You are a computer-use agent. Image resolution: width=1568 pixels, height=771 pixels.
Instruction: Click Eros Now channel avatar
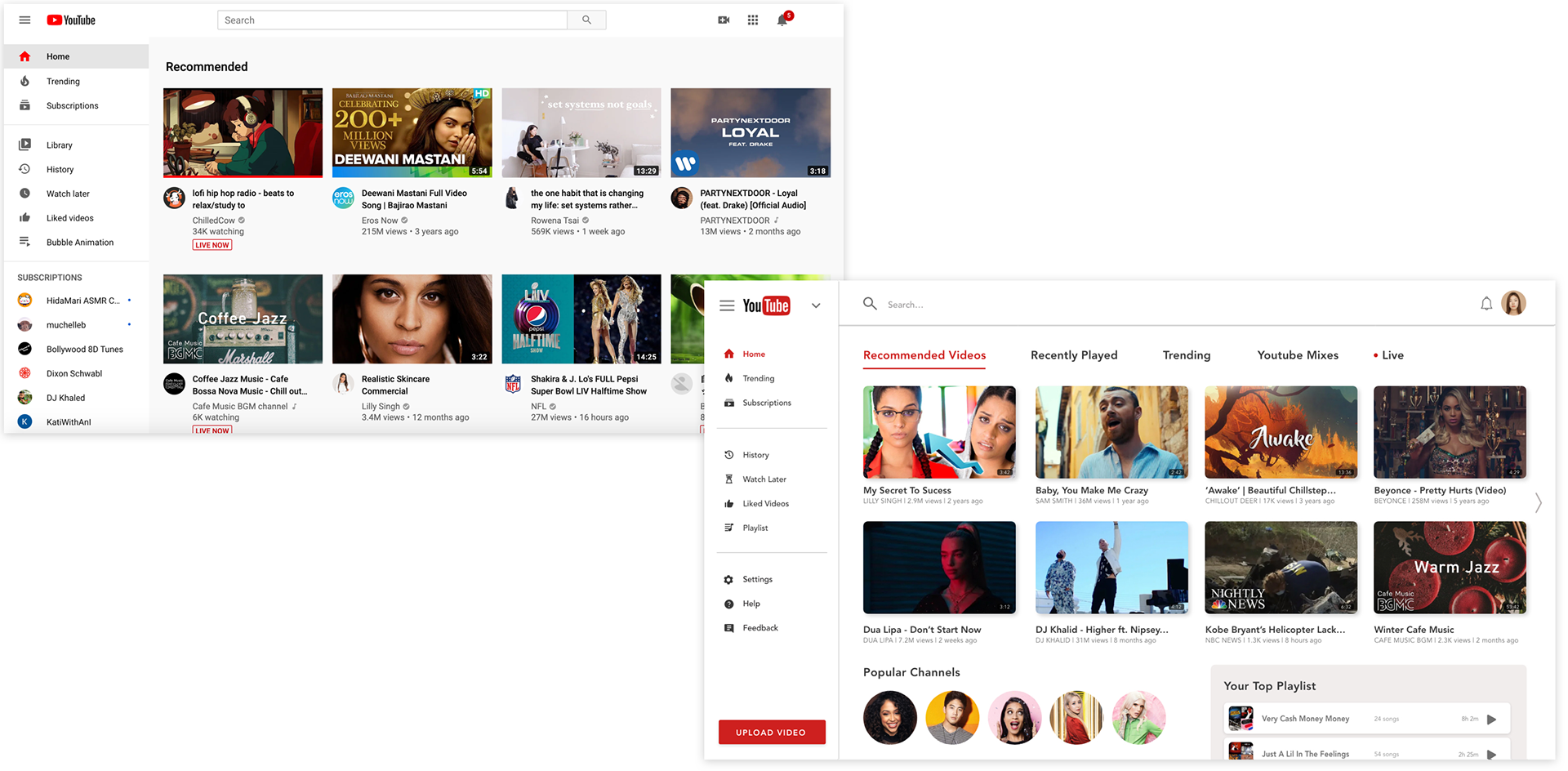[x=343, y=198]
